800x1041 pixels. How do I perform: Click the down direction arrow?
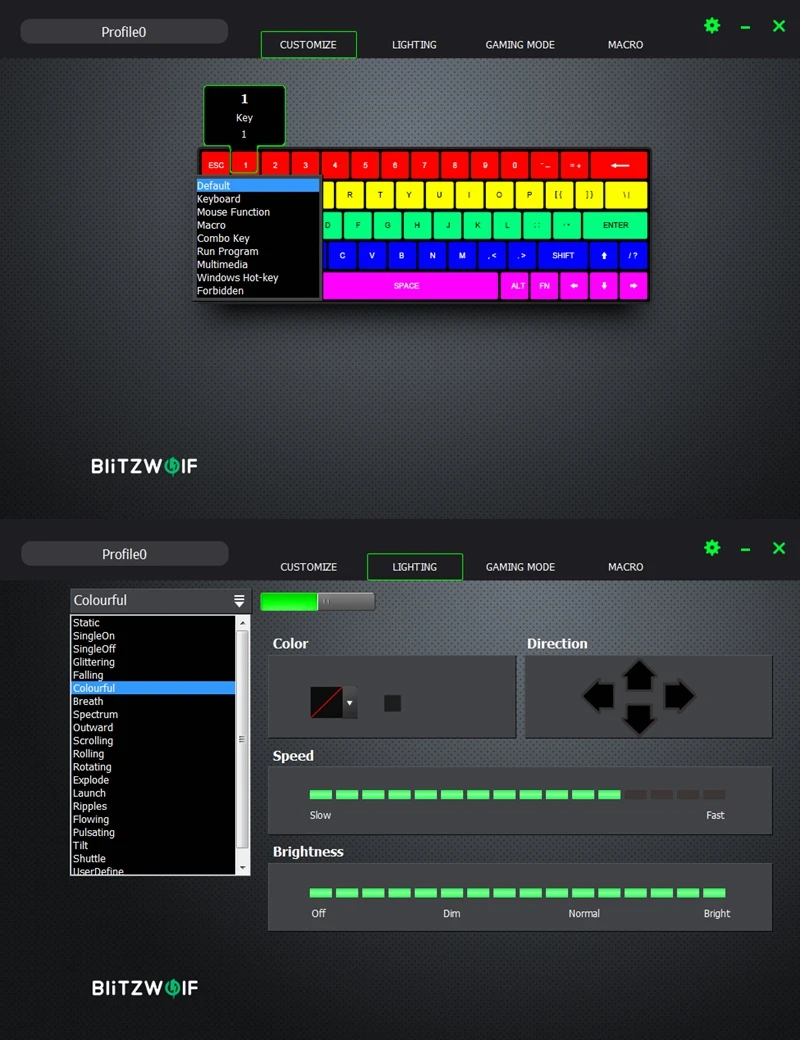click(x=639, y=719)
